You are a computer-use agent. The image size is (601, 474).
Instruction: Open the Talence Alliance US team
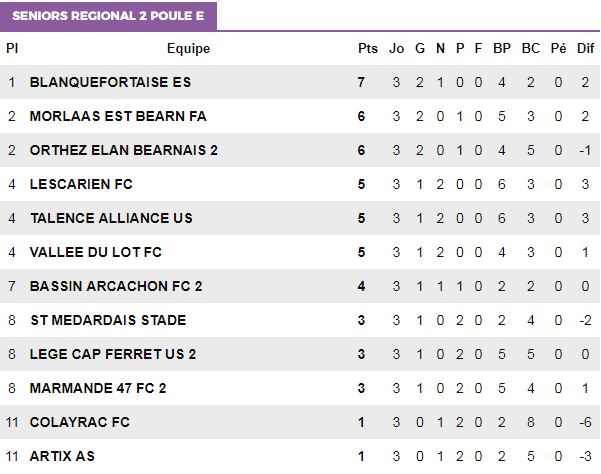click(x=111, y=218)
